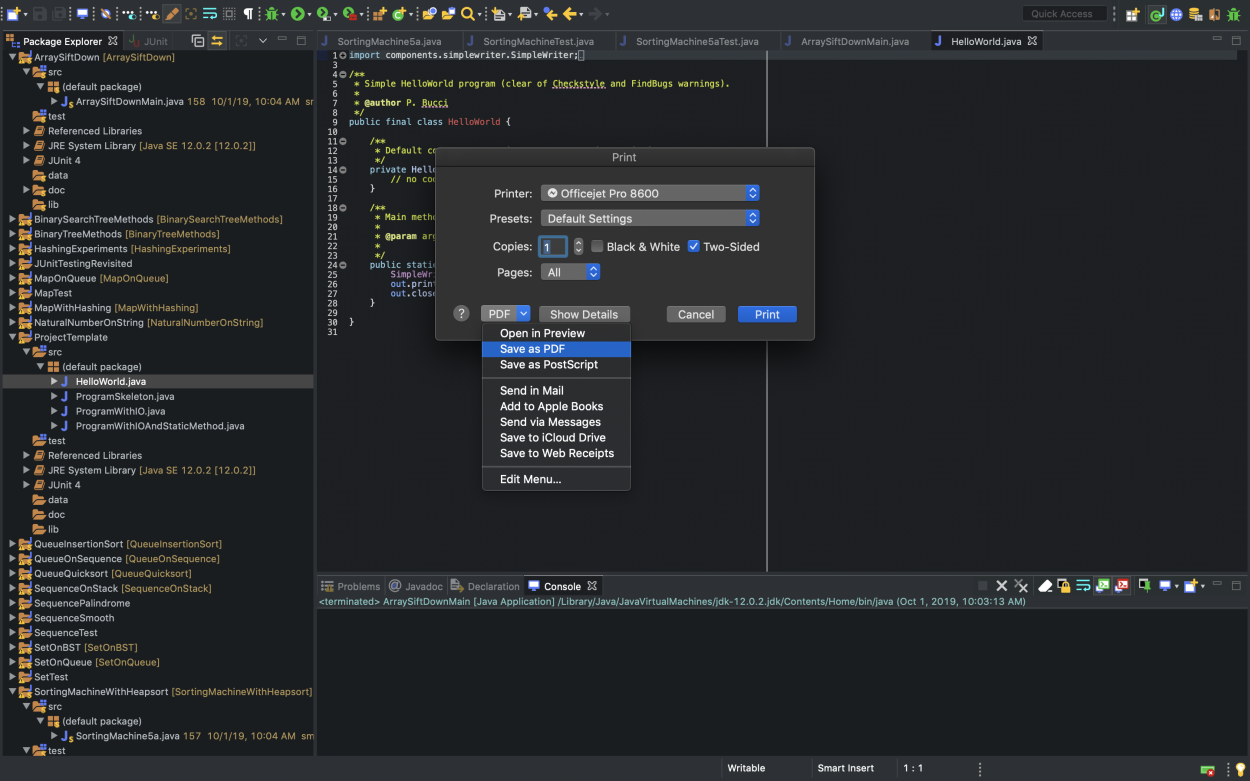The height and width of the screenshot is (781, 1250).
Task: Toggle the console Scroll Lock icon
Action: tap(1064, 586)
